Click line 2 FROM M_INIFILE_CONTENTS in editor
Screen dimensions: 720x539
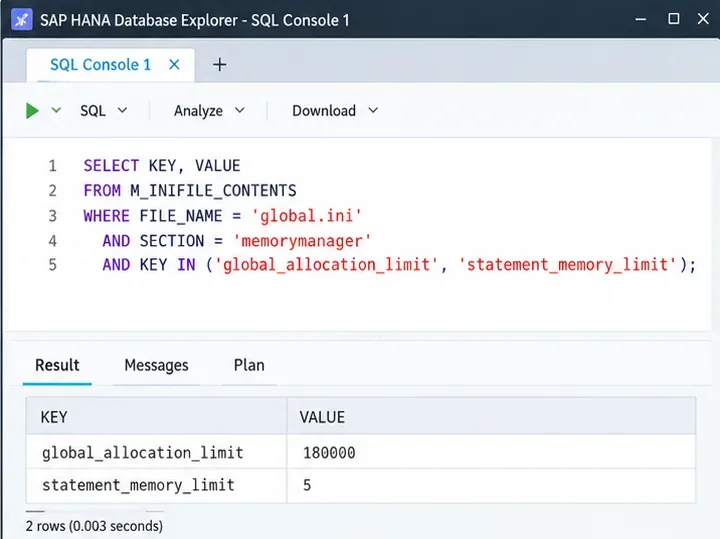[190, 190]
